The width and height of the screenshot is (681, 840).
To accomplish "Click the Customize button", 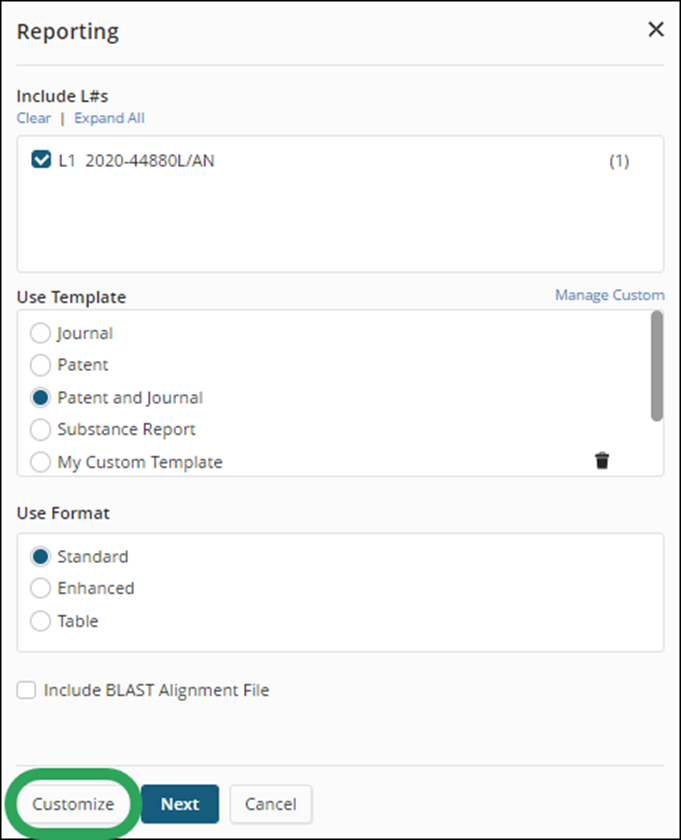I will pos(73,804).
